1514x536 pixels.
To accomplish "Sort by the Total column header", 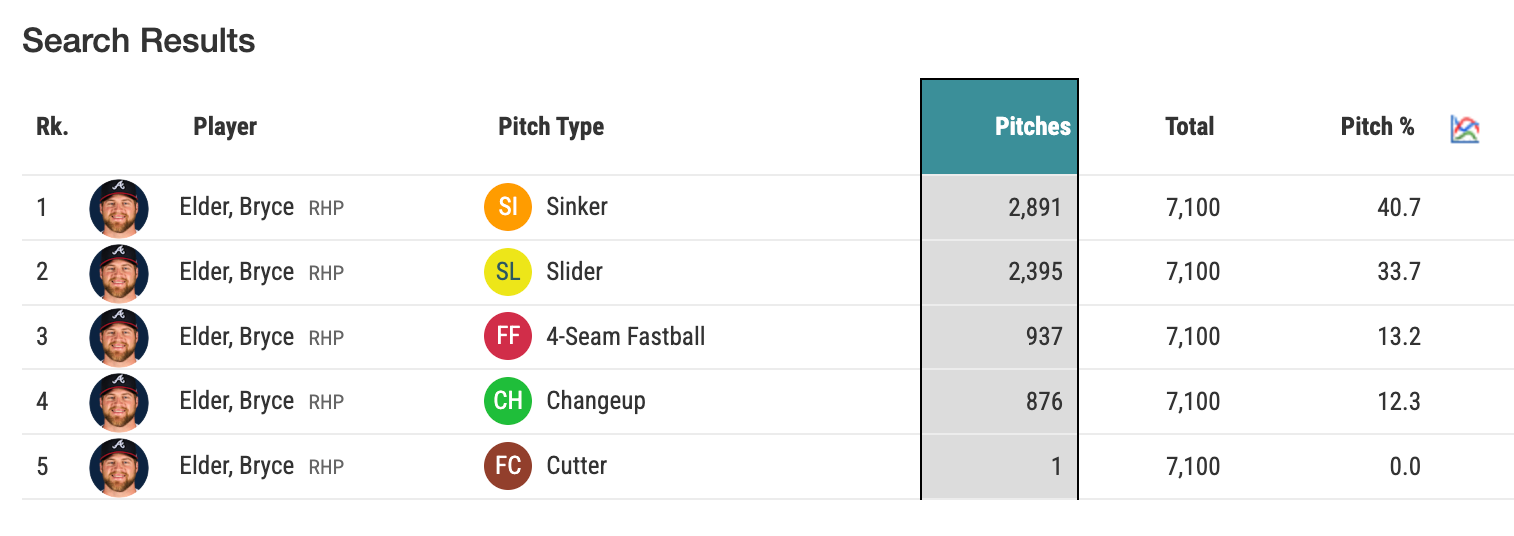I will point(1189,127).
